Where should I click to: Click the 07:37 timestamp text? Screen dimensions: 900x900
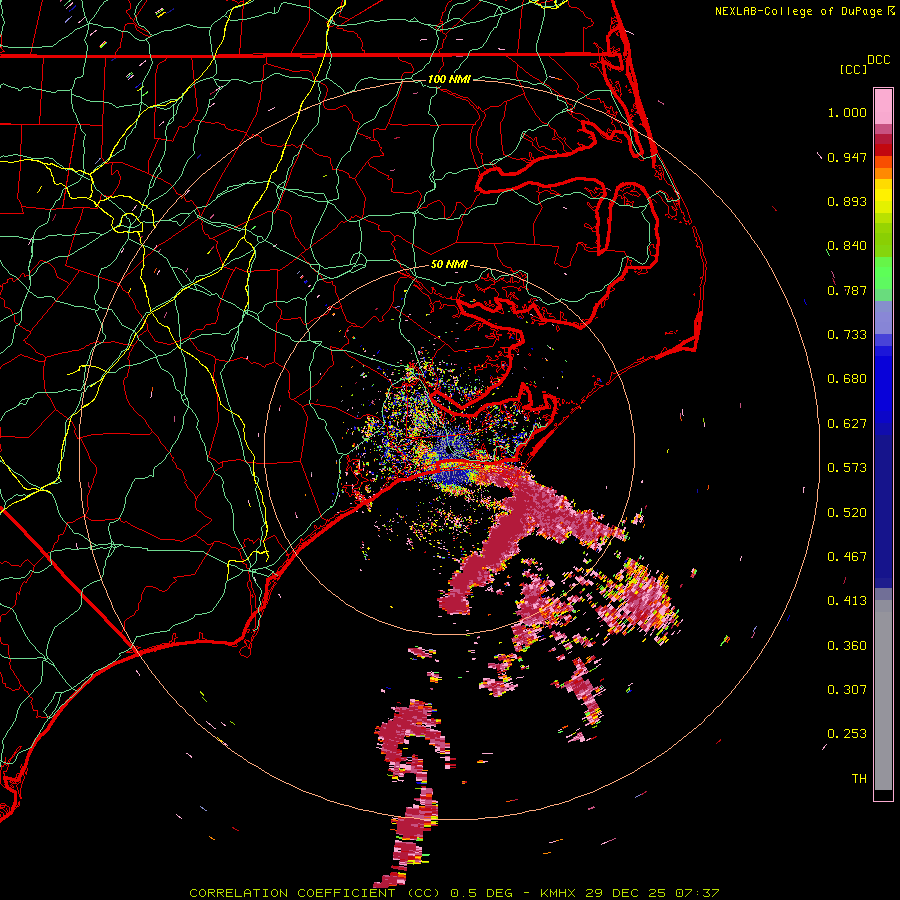coord(697,893)
